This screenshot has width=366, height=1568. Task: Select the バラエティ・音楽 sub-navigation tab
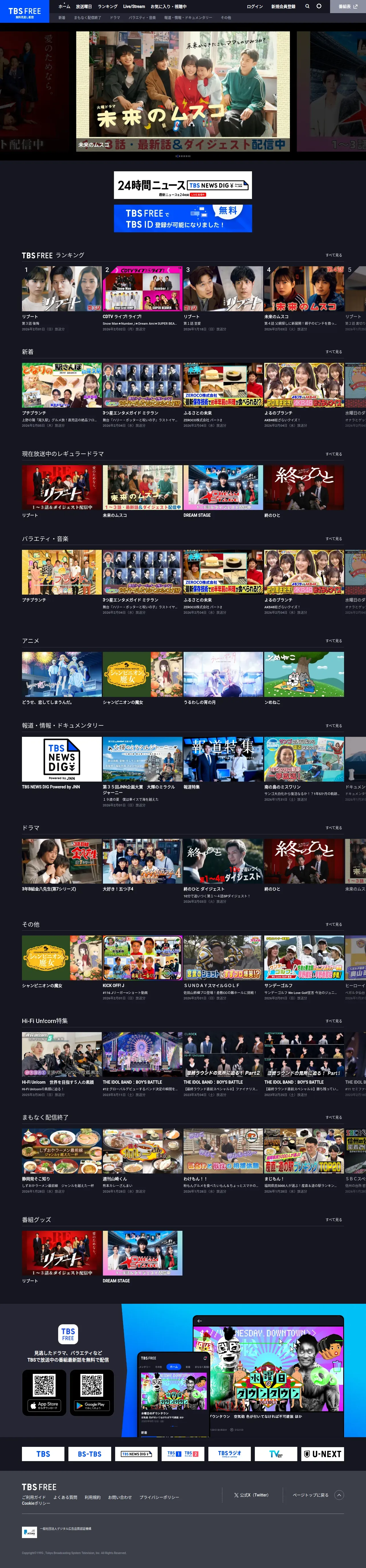pyautogui.click(x=142, y=18)
